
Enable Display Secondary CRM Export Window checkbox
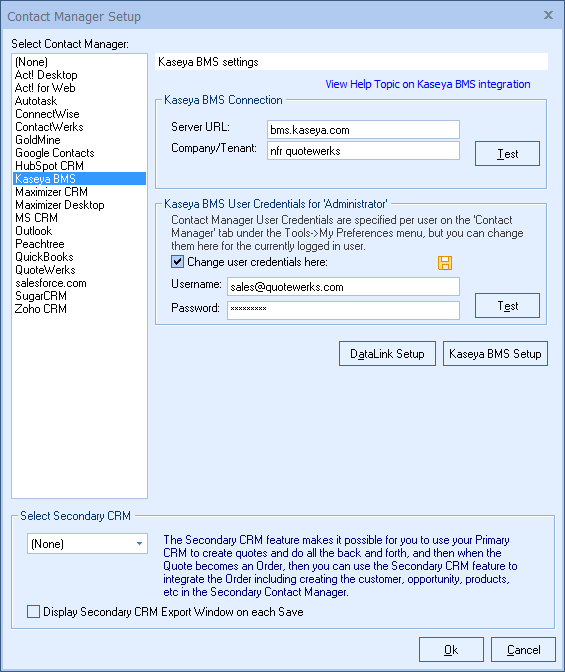pos(33,612)
